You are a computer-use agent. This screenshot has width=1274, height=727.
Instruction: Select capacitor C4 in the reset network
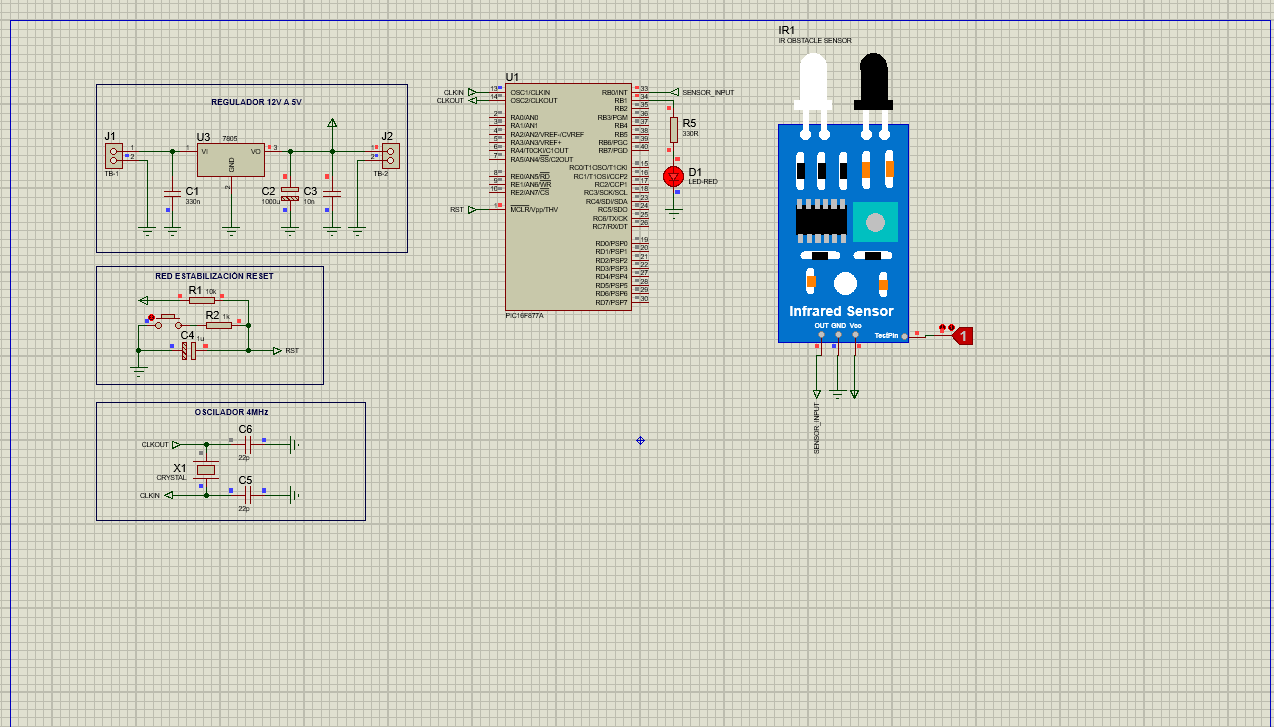(x=188, y=349)
